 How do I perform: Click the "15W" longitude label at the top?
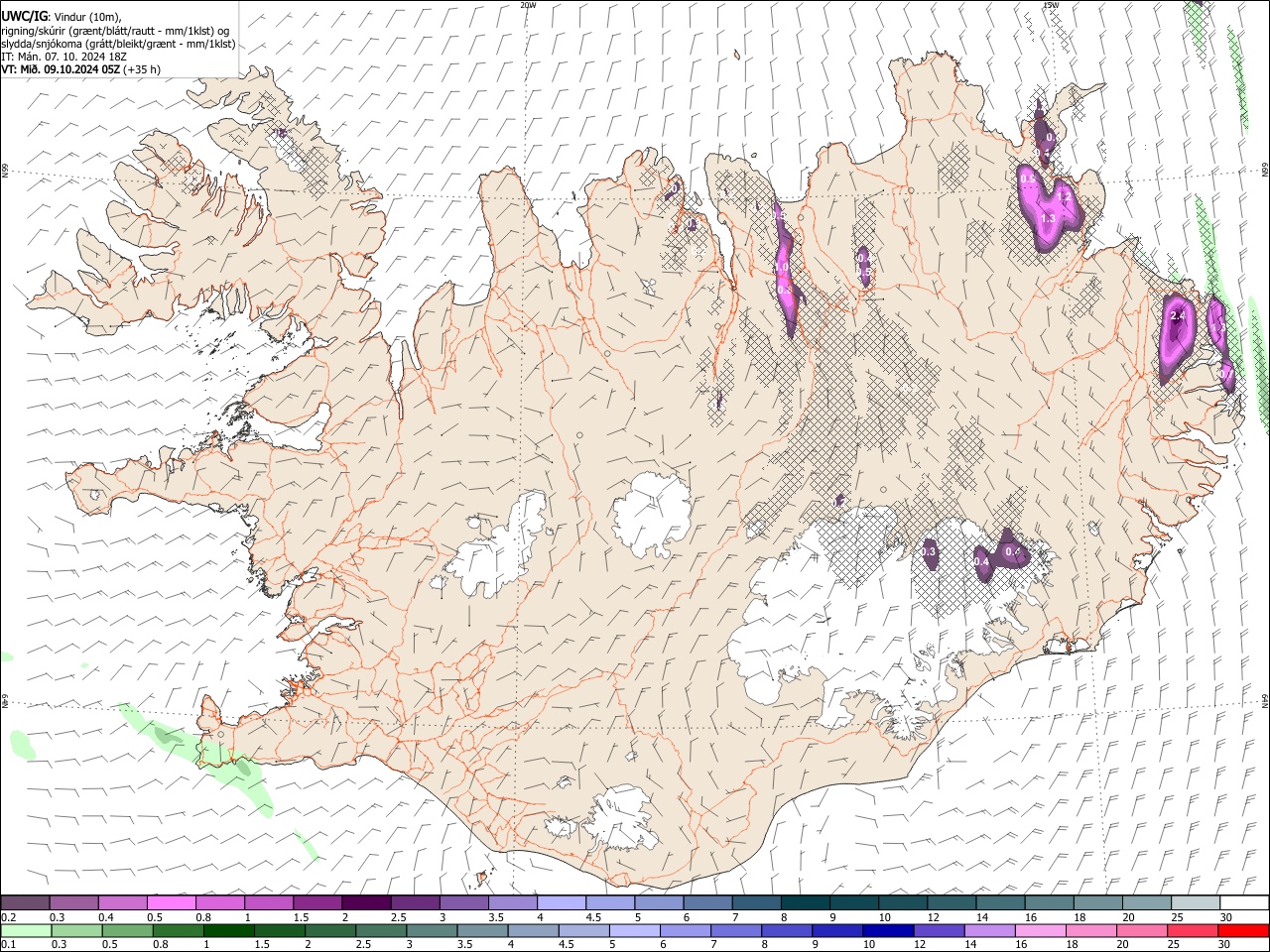click(1050, 5)
